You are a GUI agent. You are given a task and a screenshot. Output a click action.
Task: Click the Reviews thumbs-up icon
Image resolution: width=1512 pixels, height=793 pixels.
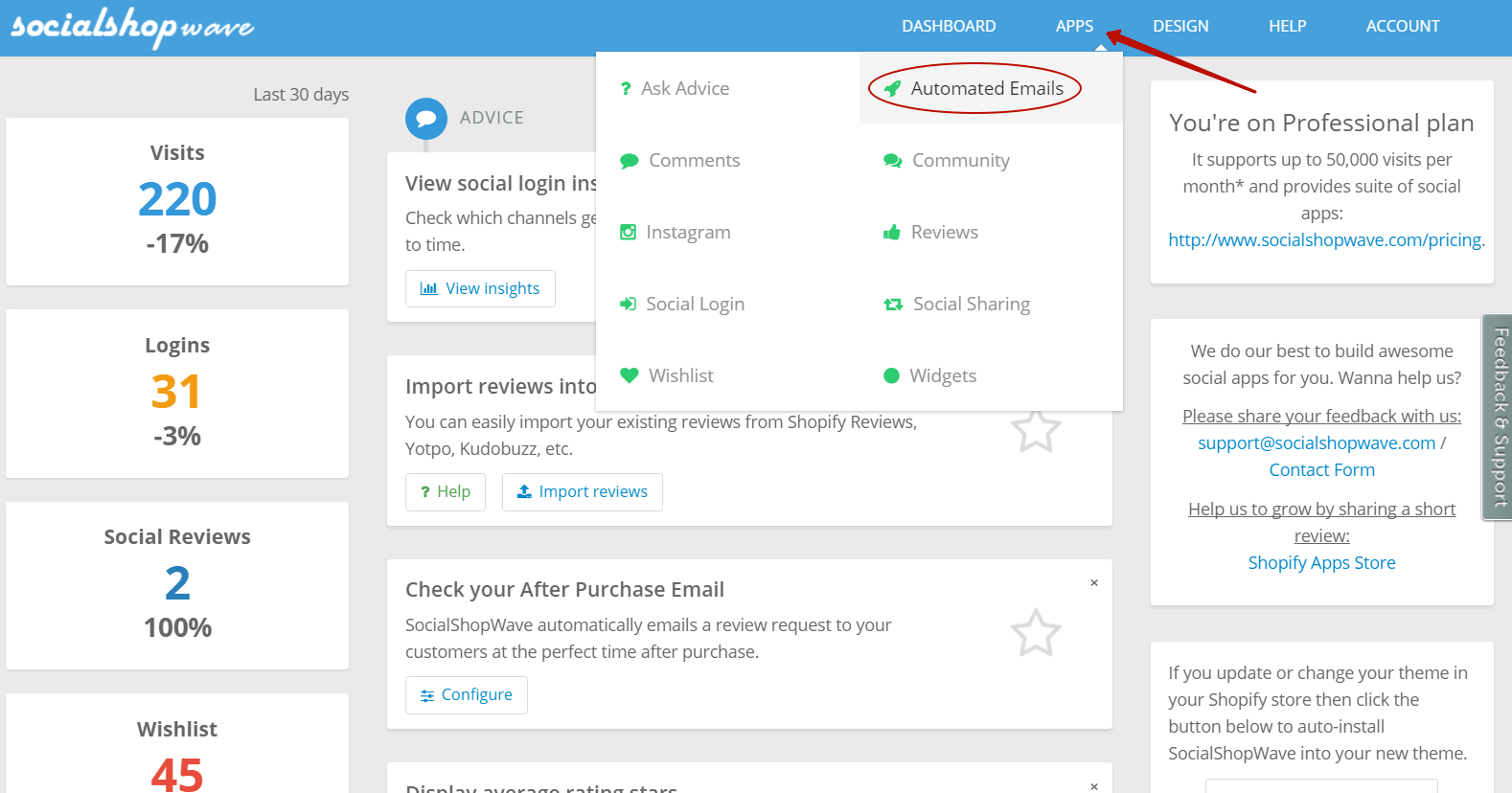(891, 232)
